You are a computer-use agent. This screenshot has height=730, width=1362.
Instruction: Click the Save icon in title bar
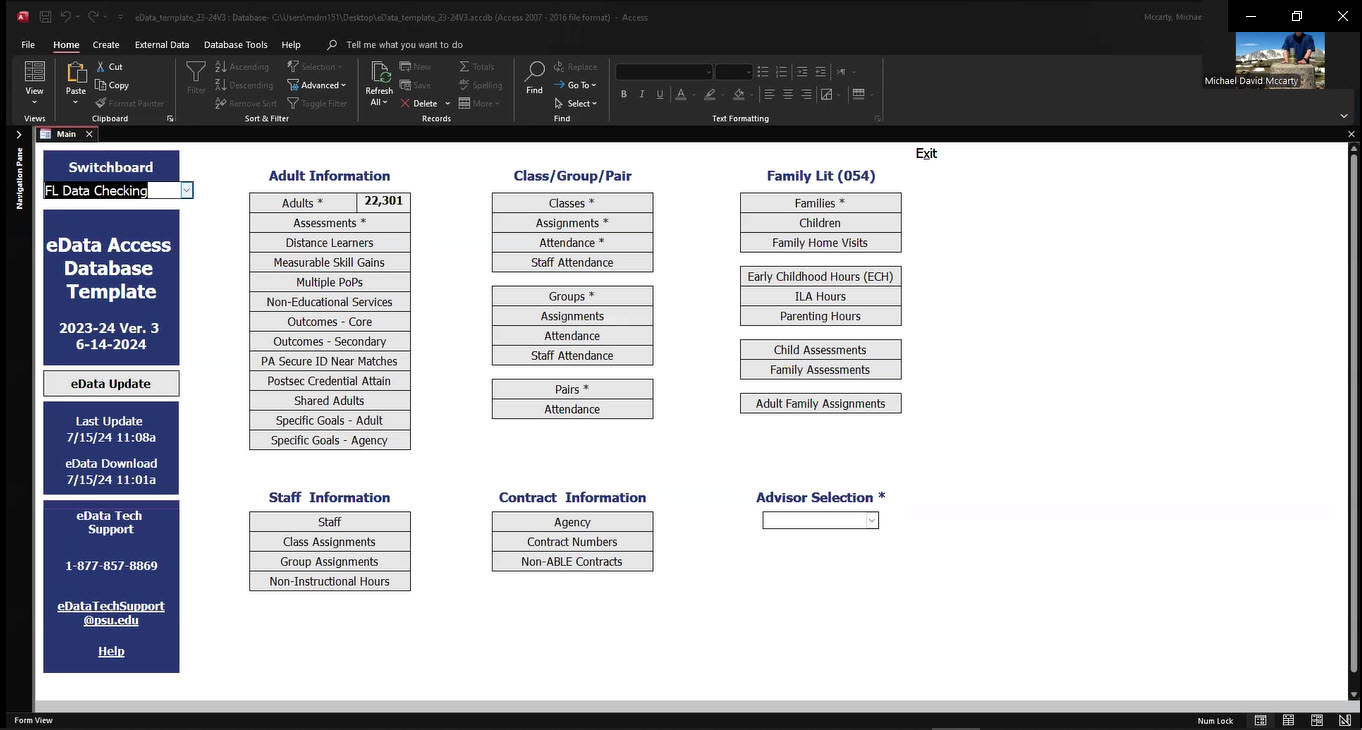coord(46,17)
